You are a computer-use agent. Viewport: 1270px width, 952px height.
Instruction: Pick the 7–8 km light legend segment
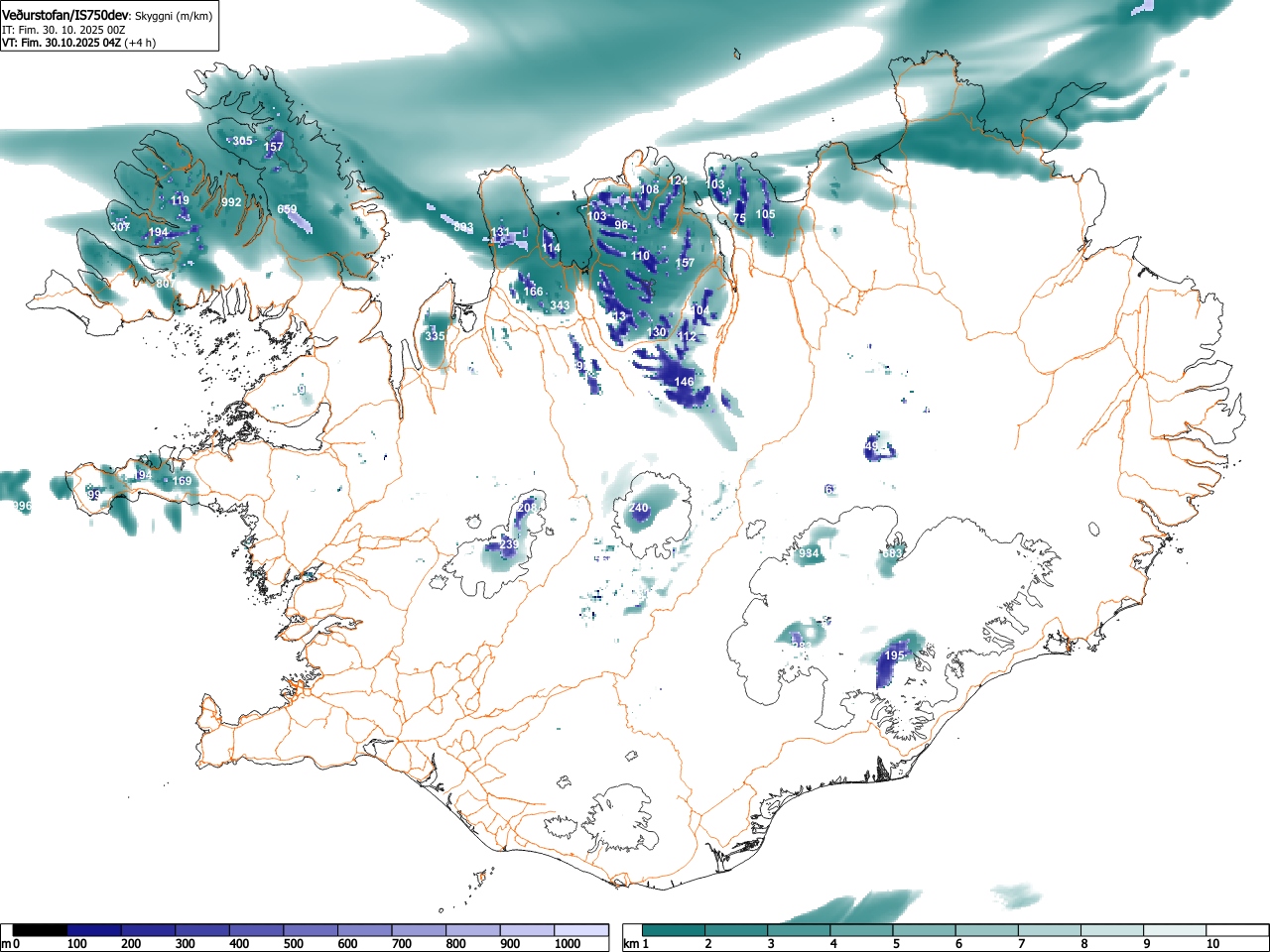tap(1050, 930)
